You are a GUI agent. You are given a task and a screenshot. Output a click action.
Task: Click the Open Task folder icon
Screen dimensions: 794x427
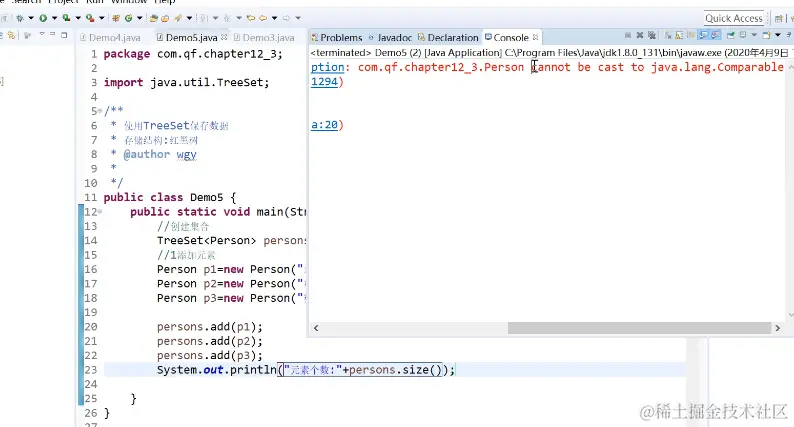(165, 18)
